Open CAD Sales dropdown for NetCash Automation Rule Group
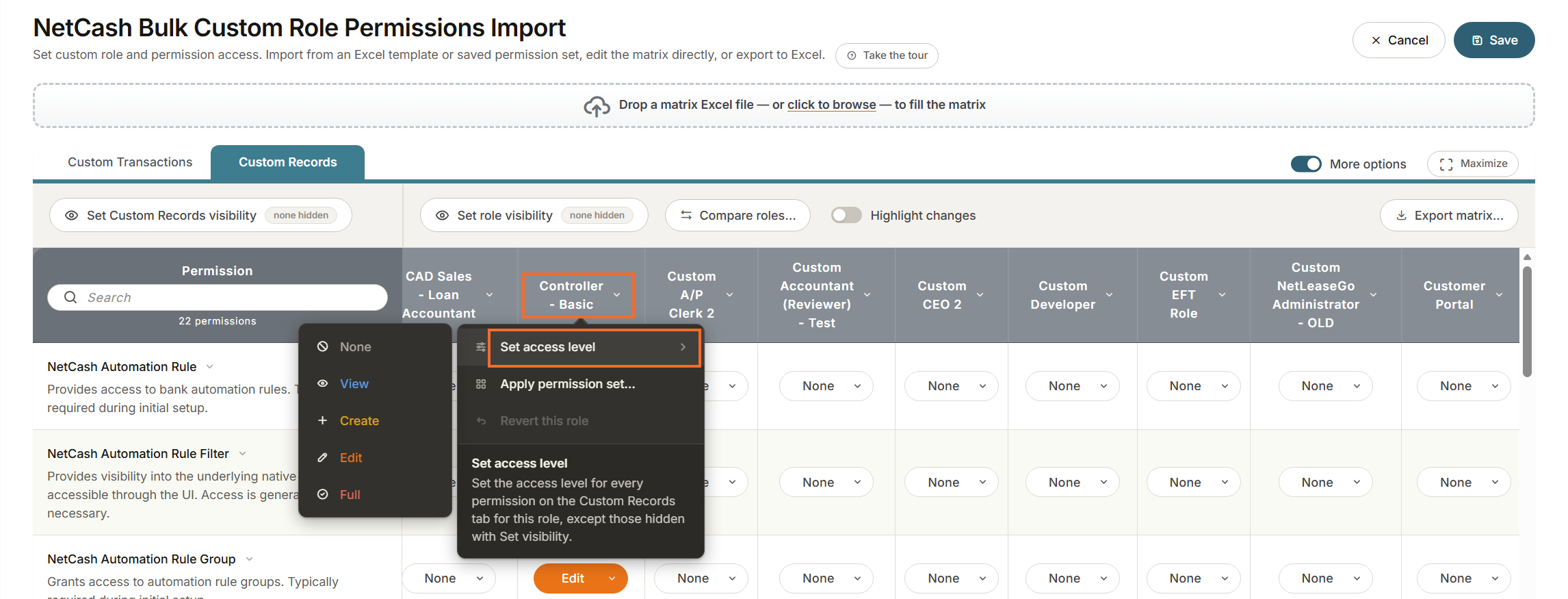Image resolution: width=1568 pixels, height=599 pixels. 448,578
